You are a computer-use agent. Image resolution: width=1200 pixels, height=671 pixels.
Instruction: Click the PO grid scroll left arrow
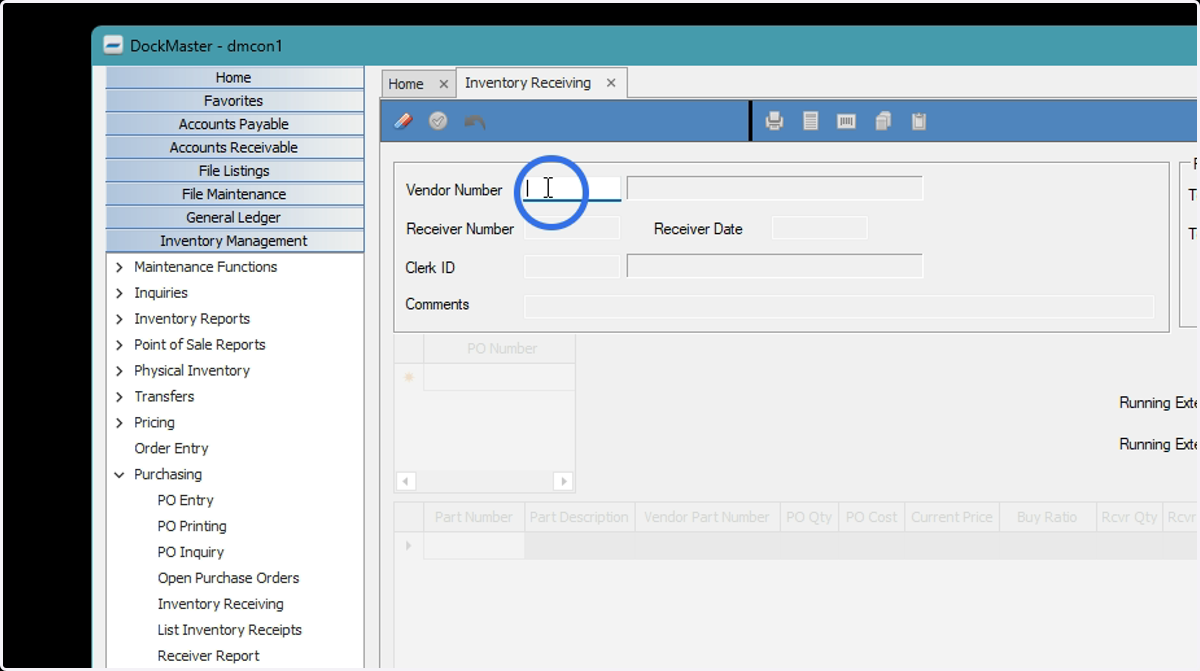[x=405, y=481]
